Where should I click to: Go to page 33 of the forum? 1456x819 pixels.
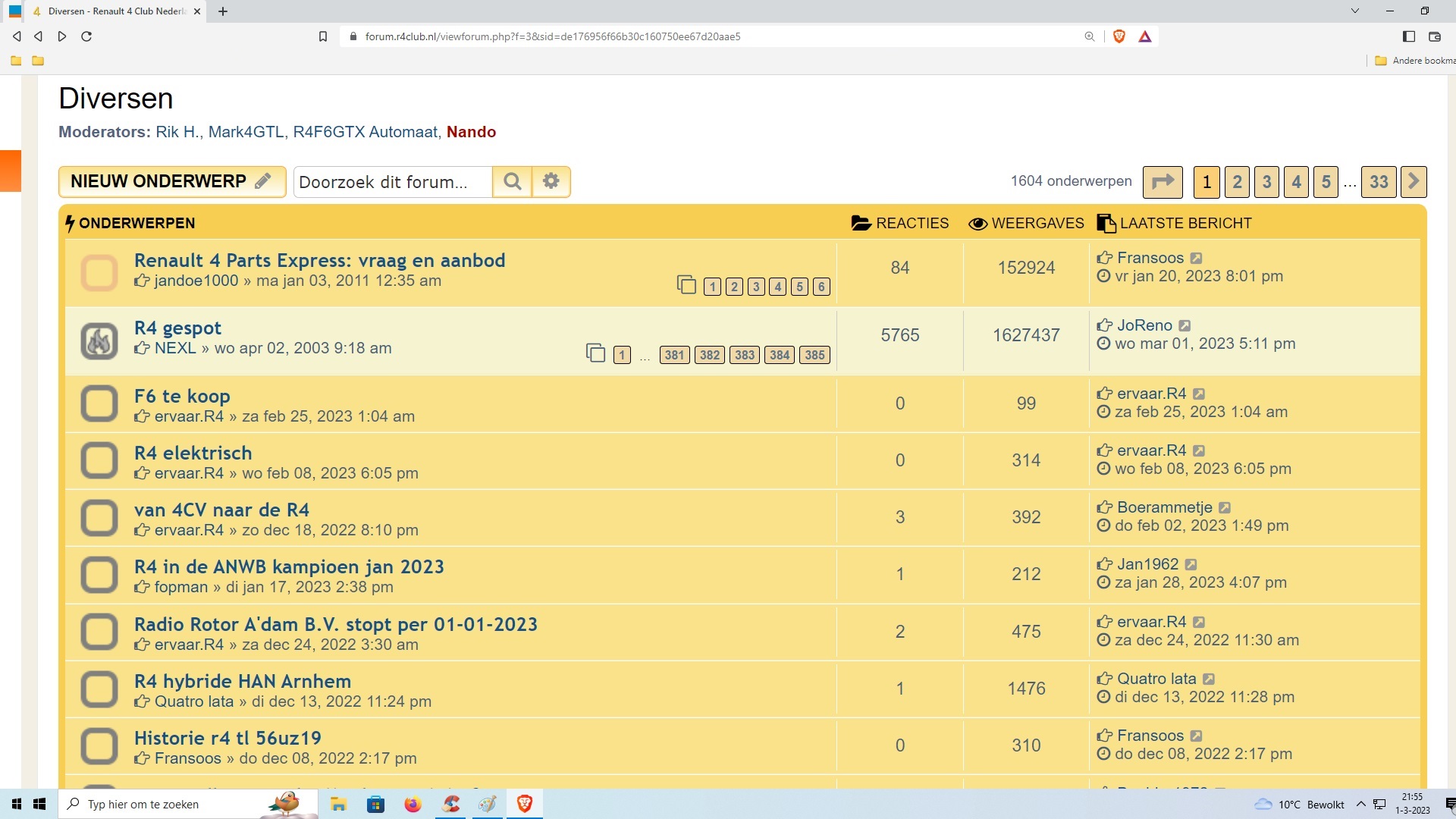coord(1379,182)
